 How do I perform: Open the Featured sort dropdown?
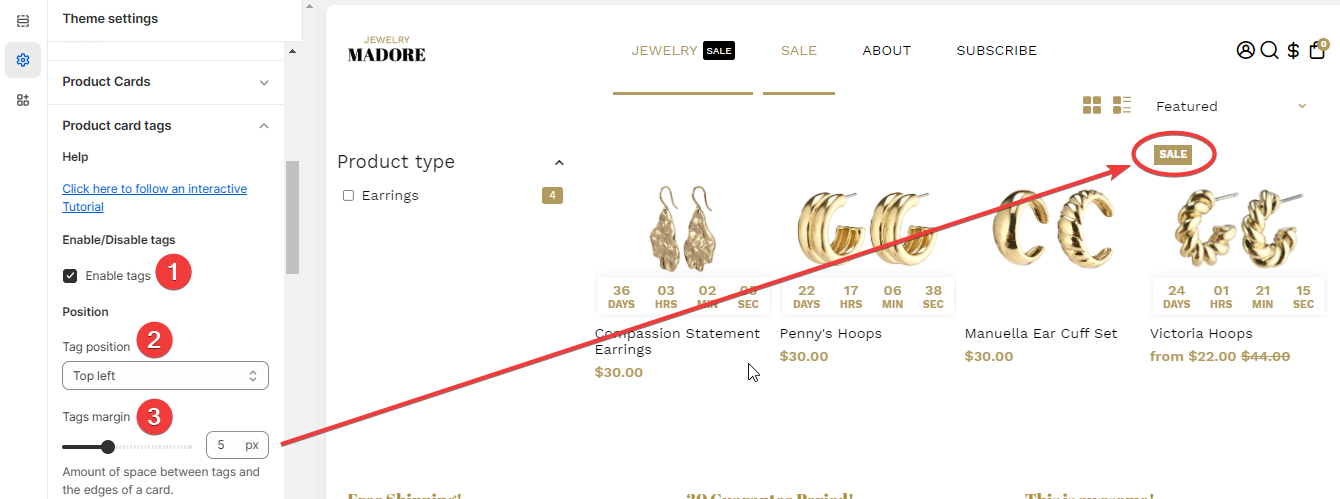click(x=1231, y=106)
